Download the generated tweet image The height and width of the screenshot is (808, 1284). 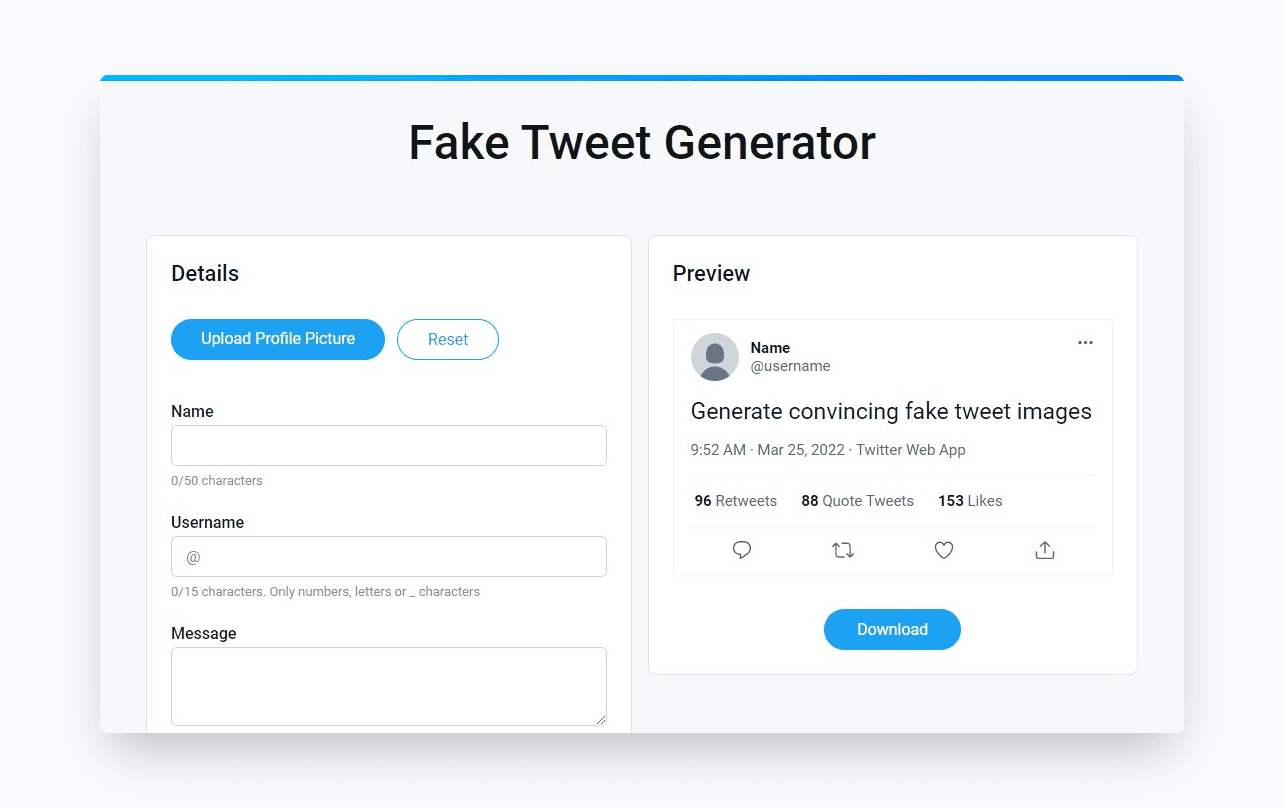coord(892,629)
